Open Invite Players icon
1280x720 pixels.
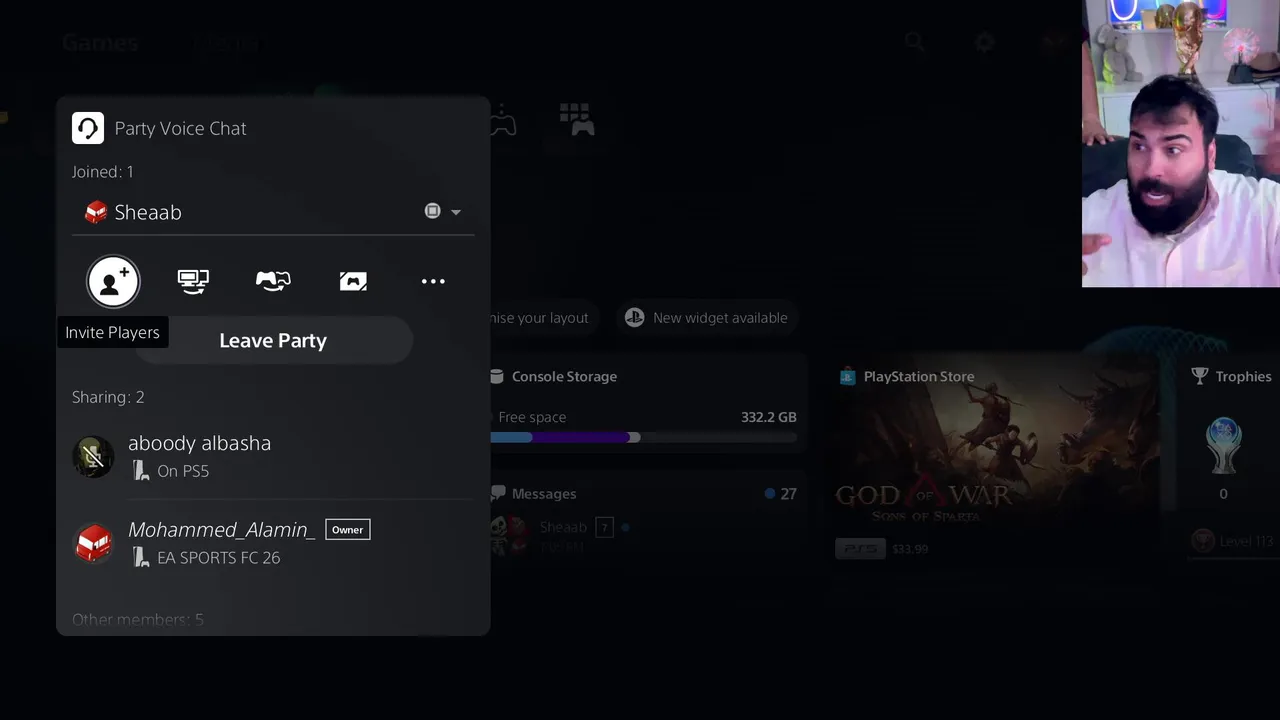tap(113, 281)
